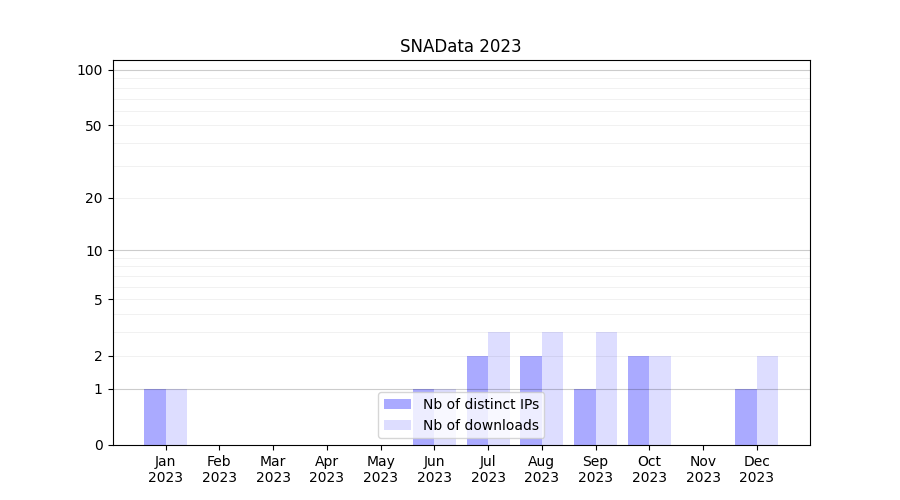900x500 pixels.
Task: Select the 'Nb of distinct IPs' legend label
Action: (x=480, y=404)
